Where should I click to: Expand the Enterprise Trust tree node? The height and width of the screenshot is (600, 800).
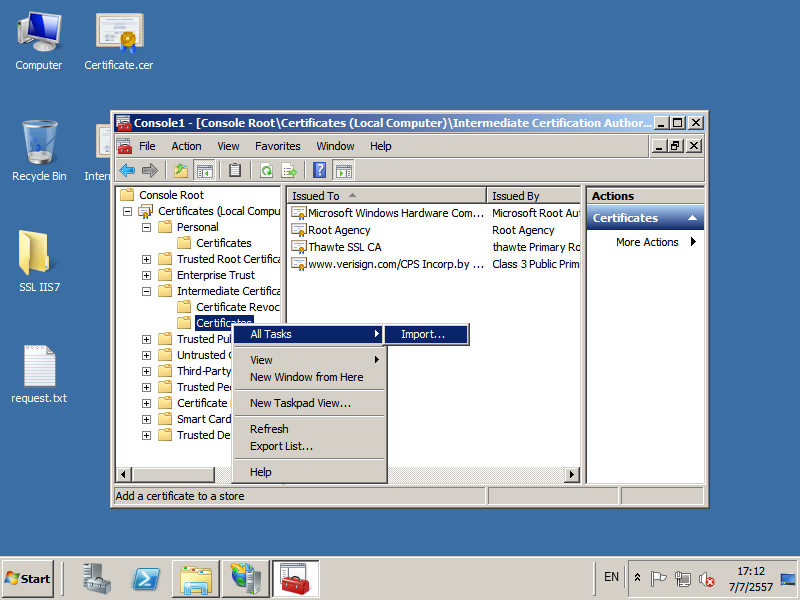tap(147, 275)
